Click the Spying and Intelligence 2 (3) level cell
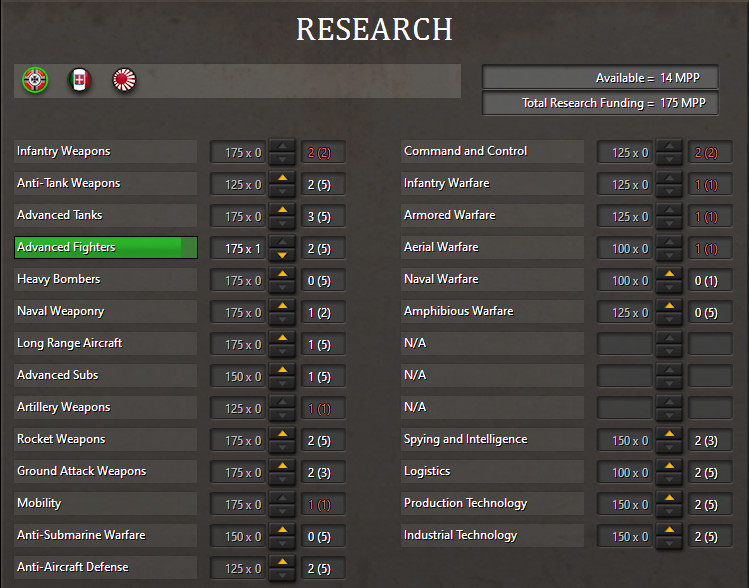 pyautogui.click(x=710, y=440)
